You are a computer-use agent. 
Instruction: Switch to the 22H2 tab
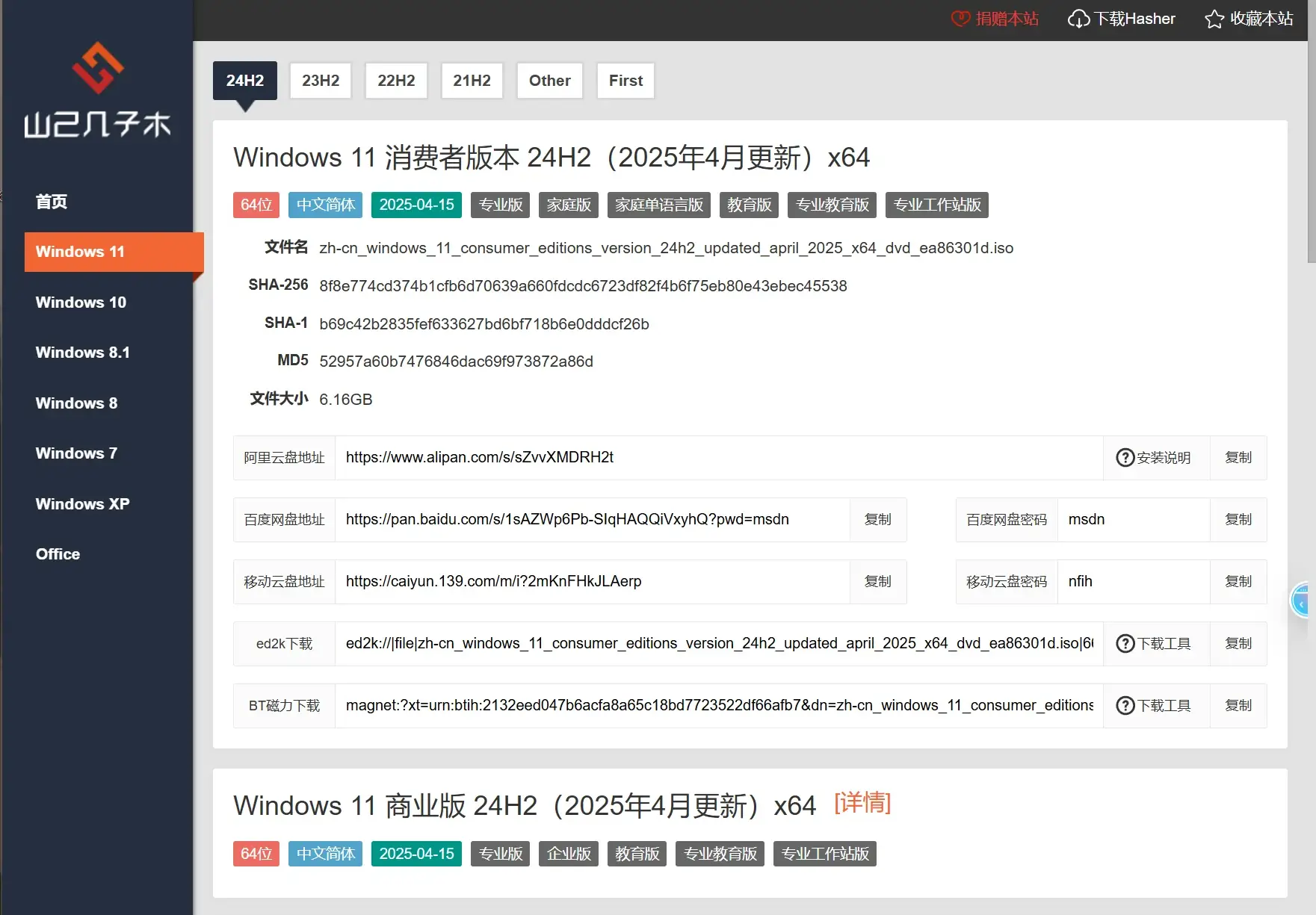[x=396, y=81]
